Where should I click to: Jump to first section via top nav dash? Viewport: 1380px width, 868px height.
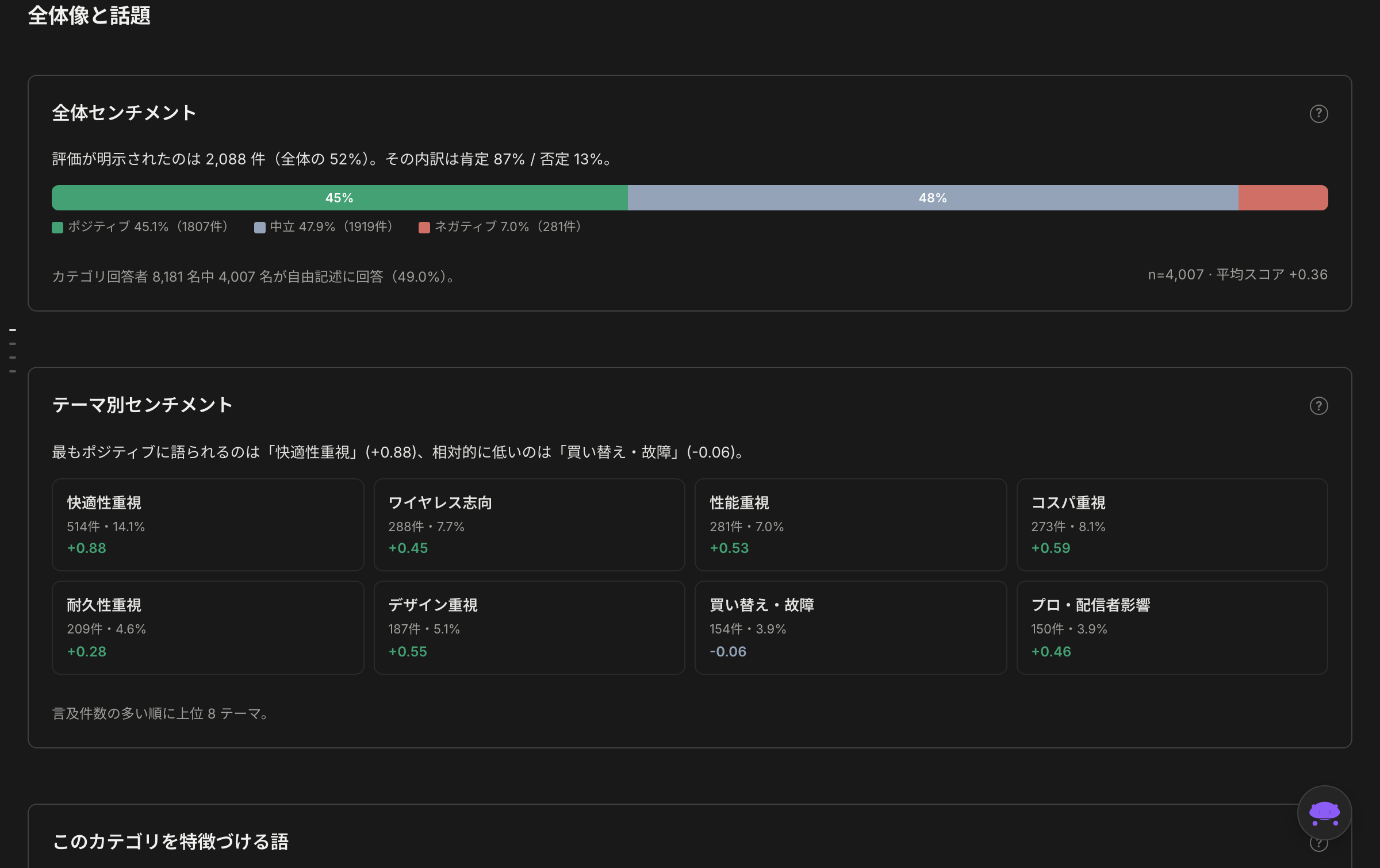tap(13, 330)
